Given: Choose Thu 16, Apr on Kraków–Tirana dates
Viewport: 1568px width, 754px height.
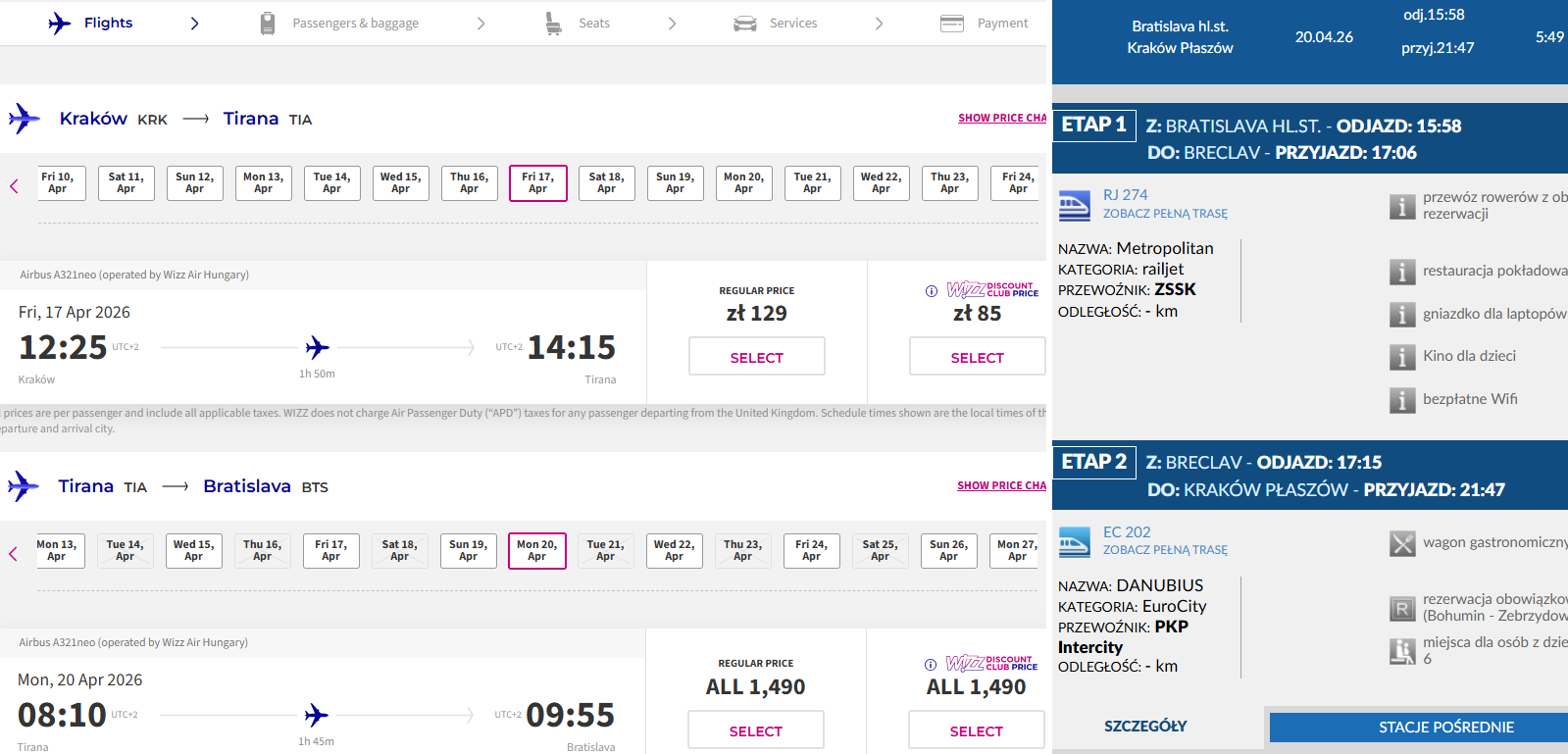Looking at the screenshot, I should click(x=470, y=183).
